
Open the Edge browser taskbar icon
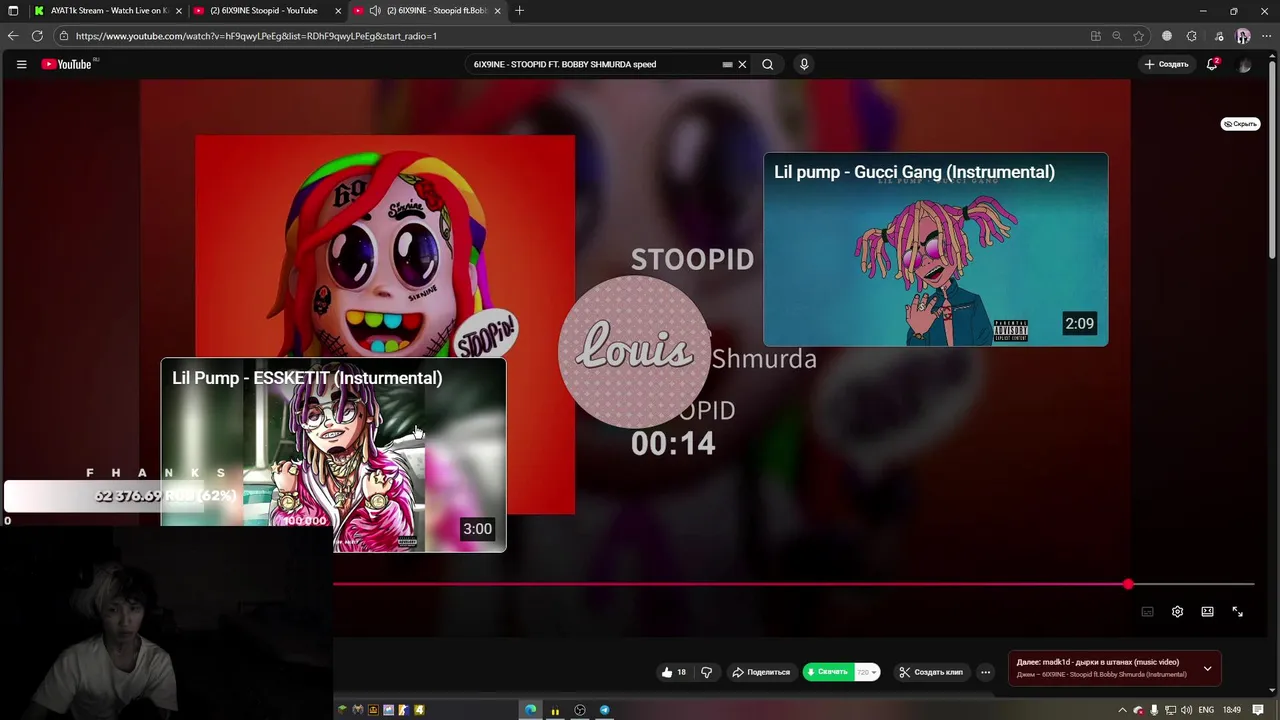click(x=530, y=710)
